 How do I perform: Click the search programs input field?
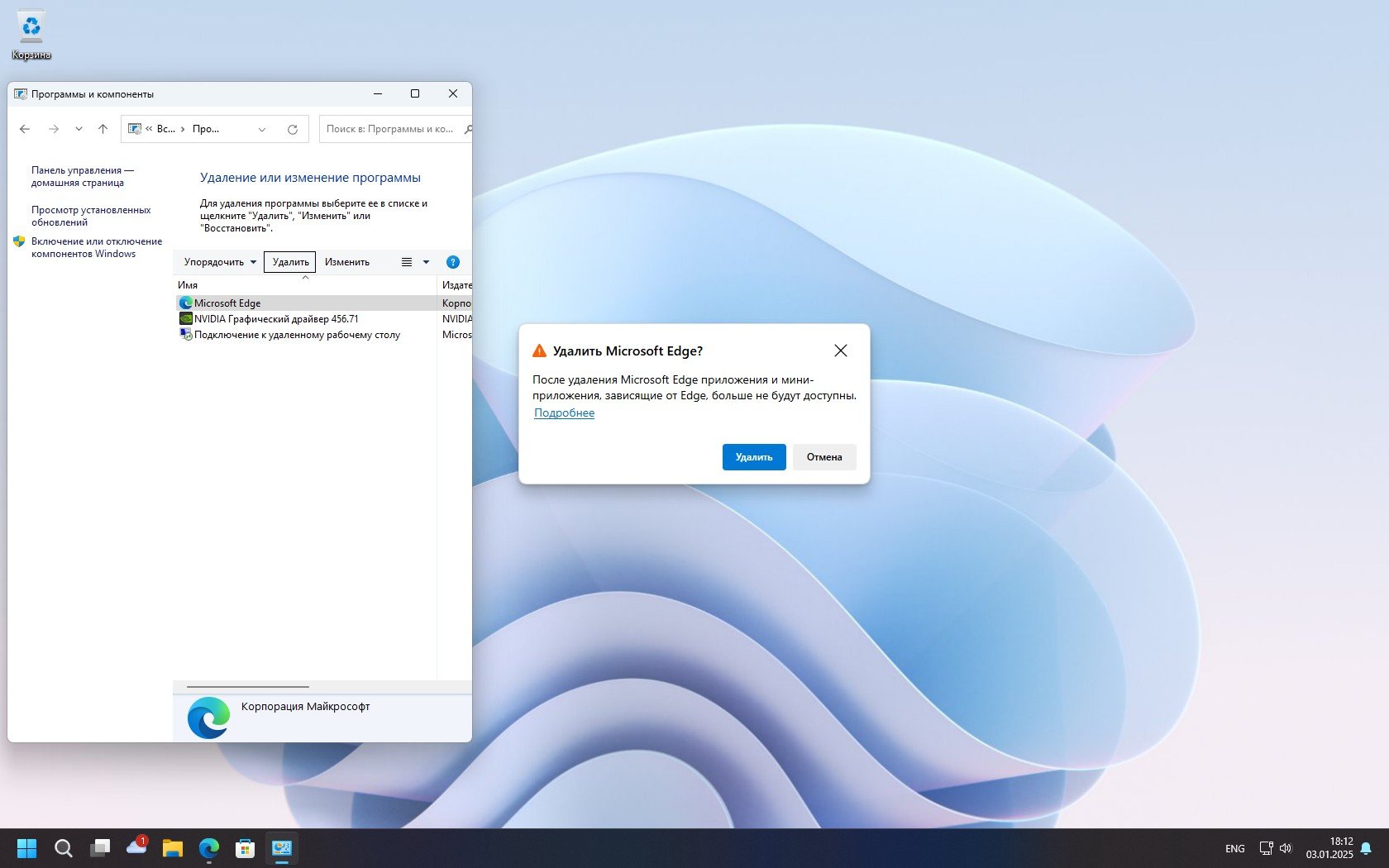click(x=390, y=129)
